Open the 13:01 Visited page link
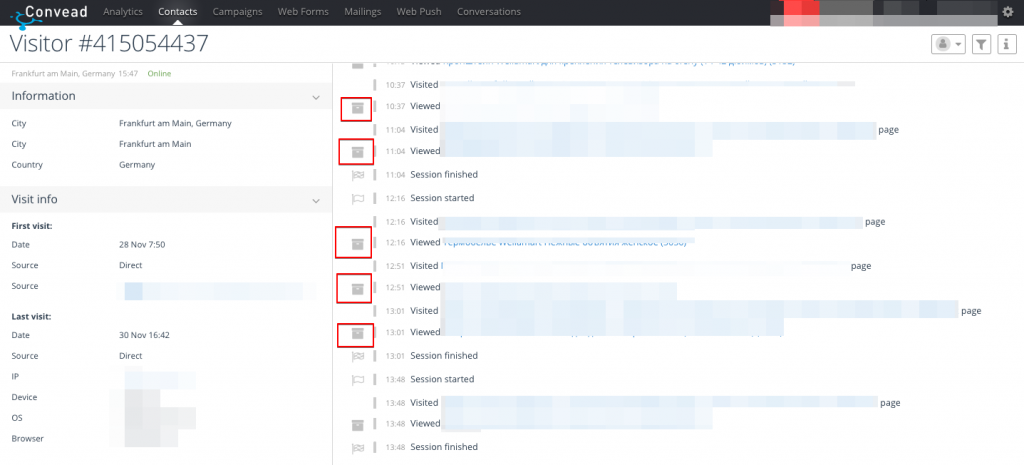Viewport: 1024px width, 465px height. tap(699, 309)
